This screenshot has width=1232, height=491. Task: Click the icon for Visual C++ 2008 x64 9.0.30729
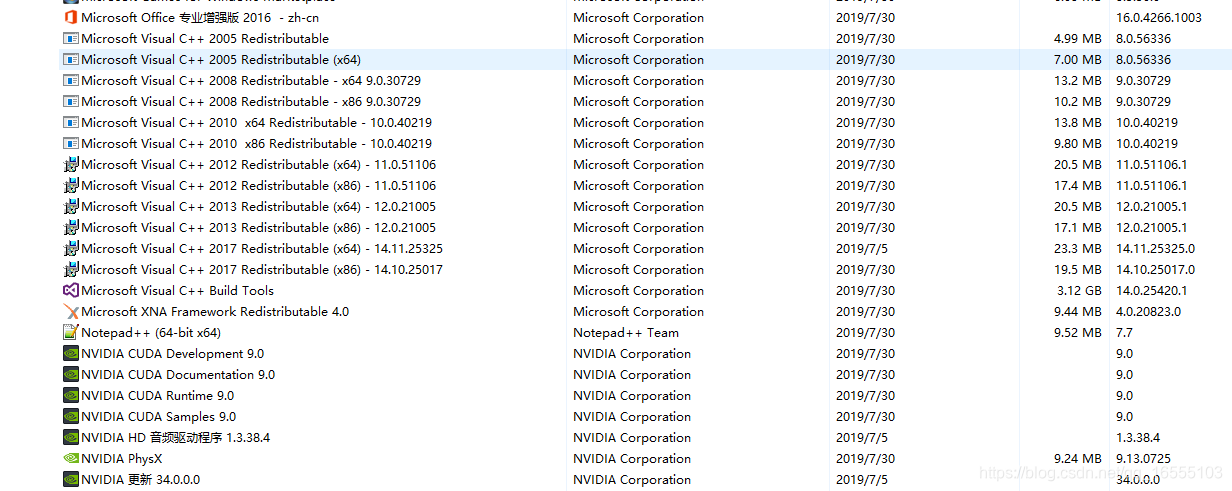71,81
